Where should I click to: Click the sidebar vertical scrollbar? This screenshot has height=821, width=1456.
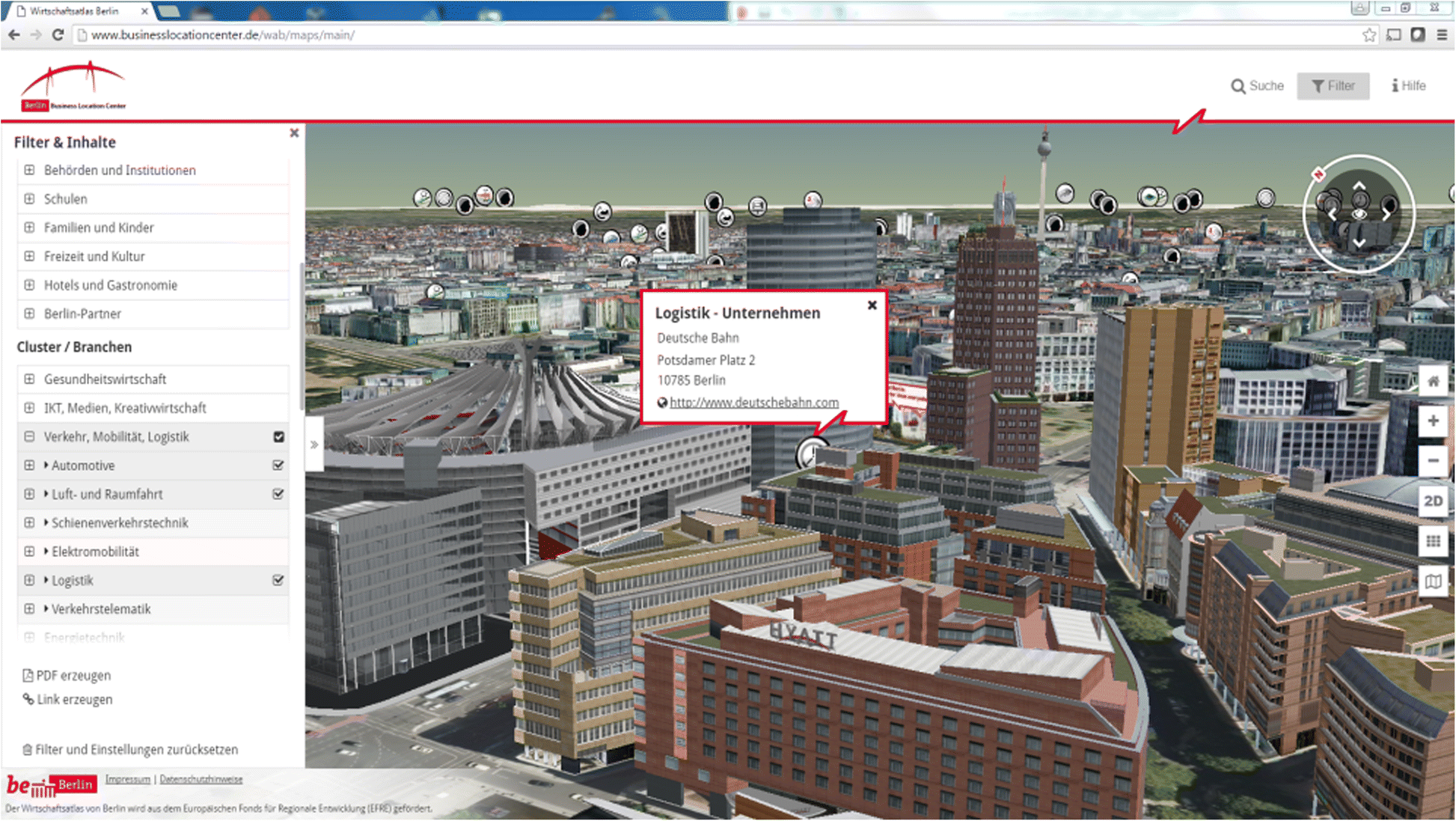click(x=302, y=336)
